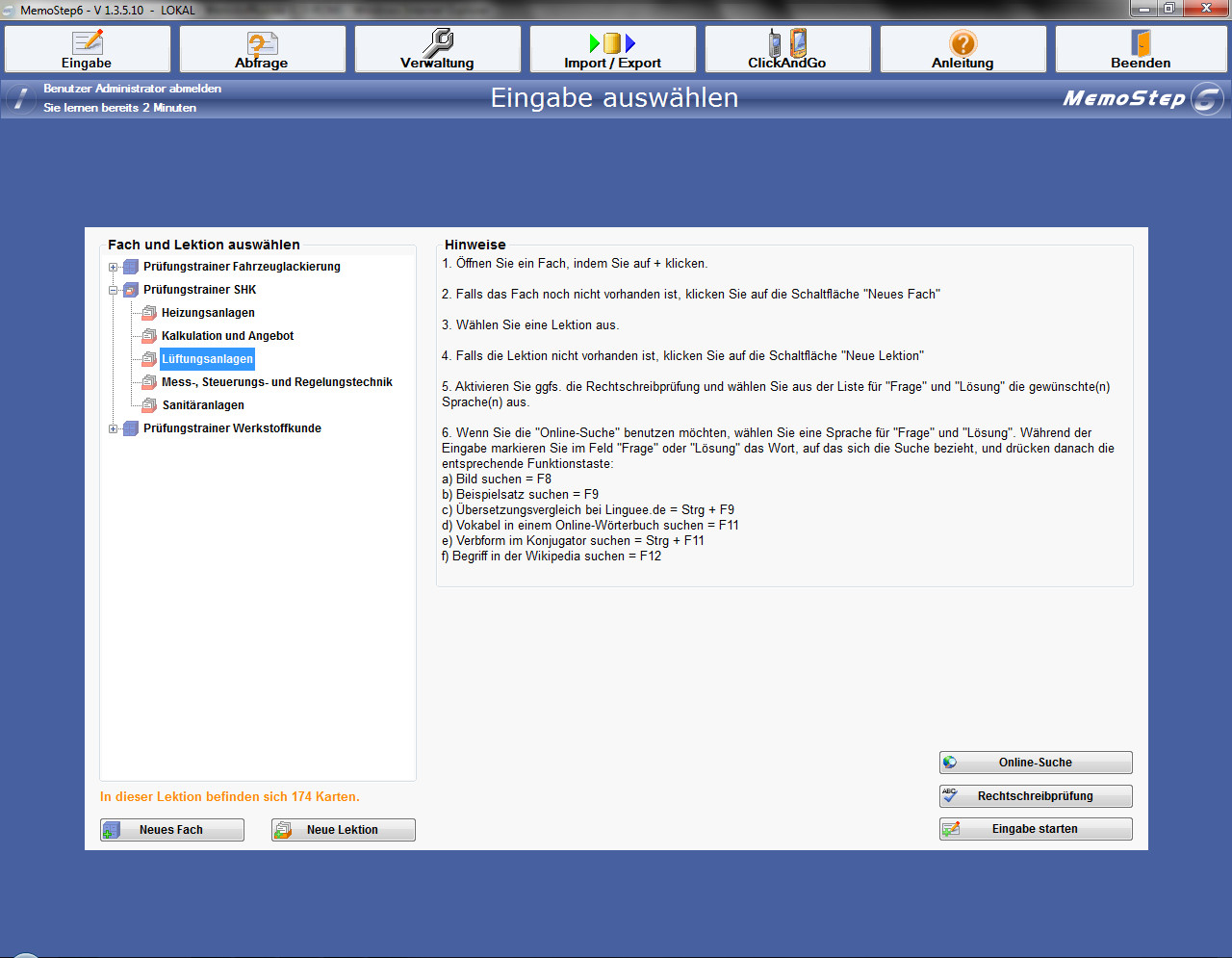Select the Heizungsanlagen lesson

208,313
